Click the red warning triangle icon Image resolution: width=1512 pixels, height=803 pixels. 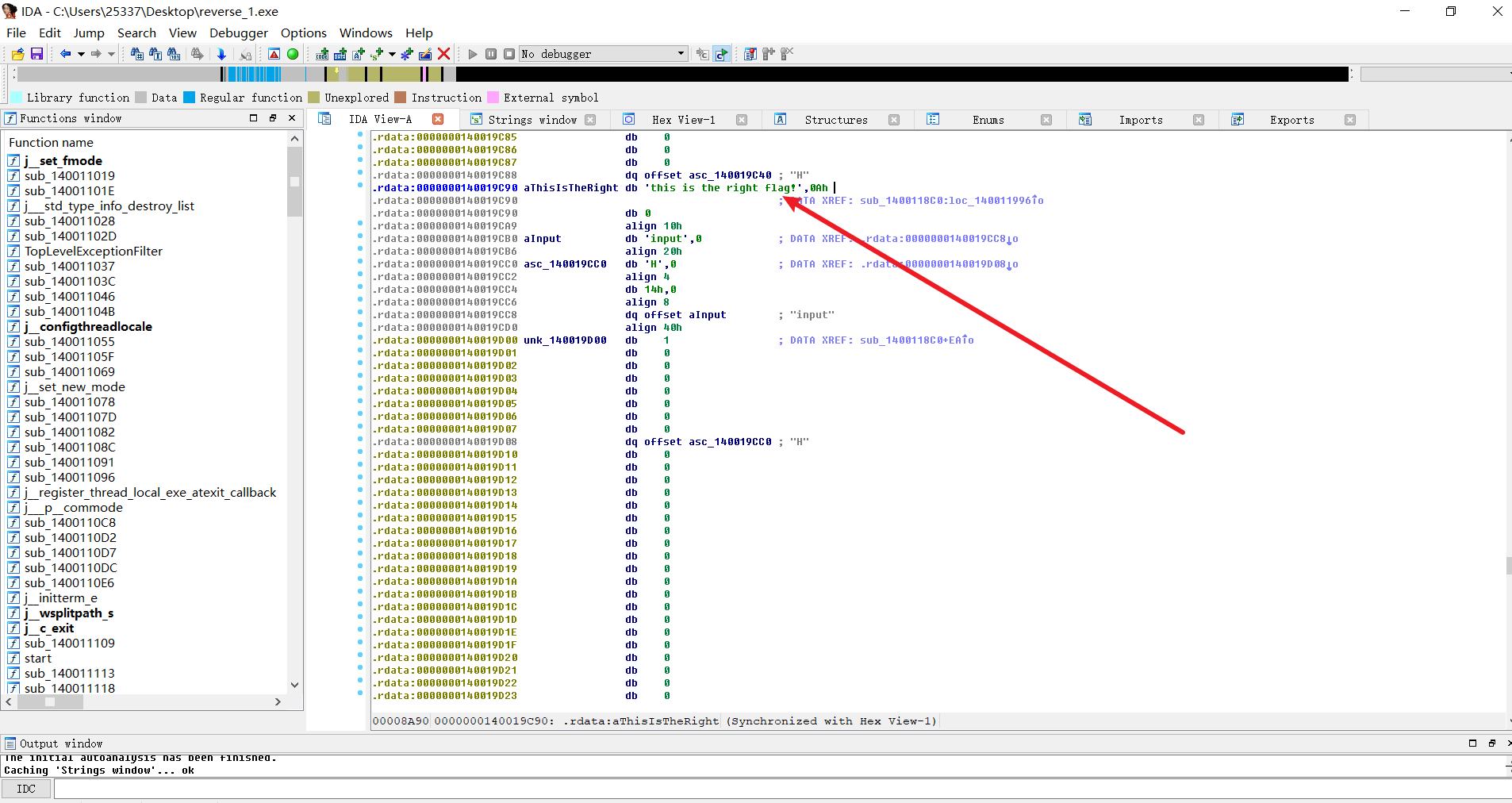(x=274, y=54)
